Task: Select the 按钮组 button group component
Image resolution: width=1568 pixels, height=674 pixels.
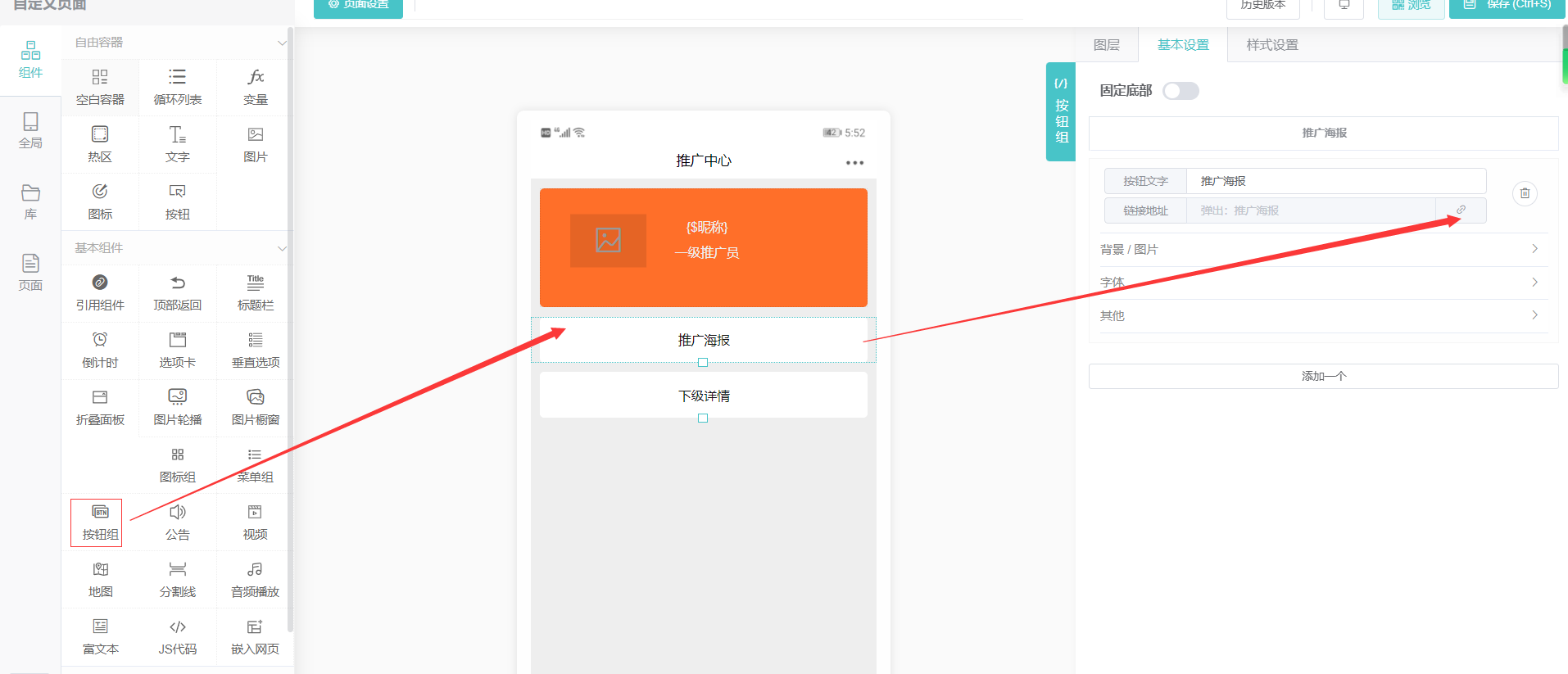Action: click(x=100, y=522)
